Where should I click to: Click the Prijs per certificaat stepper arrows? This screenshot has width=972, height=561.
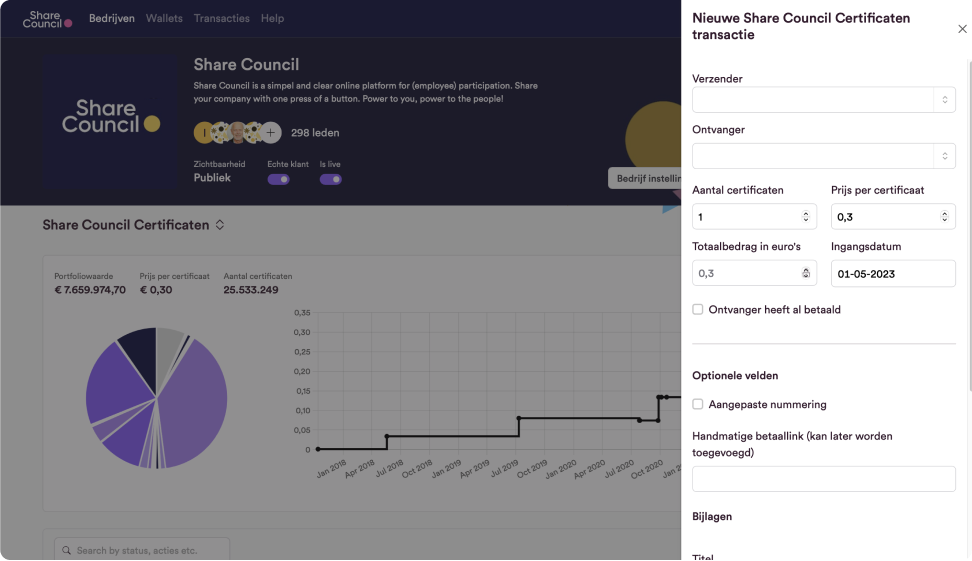[x=945, y=216]
